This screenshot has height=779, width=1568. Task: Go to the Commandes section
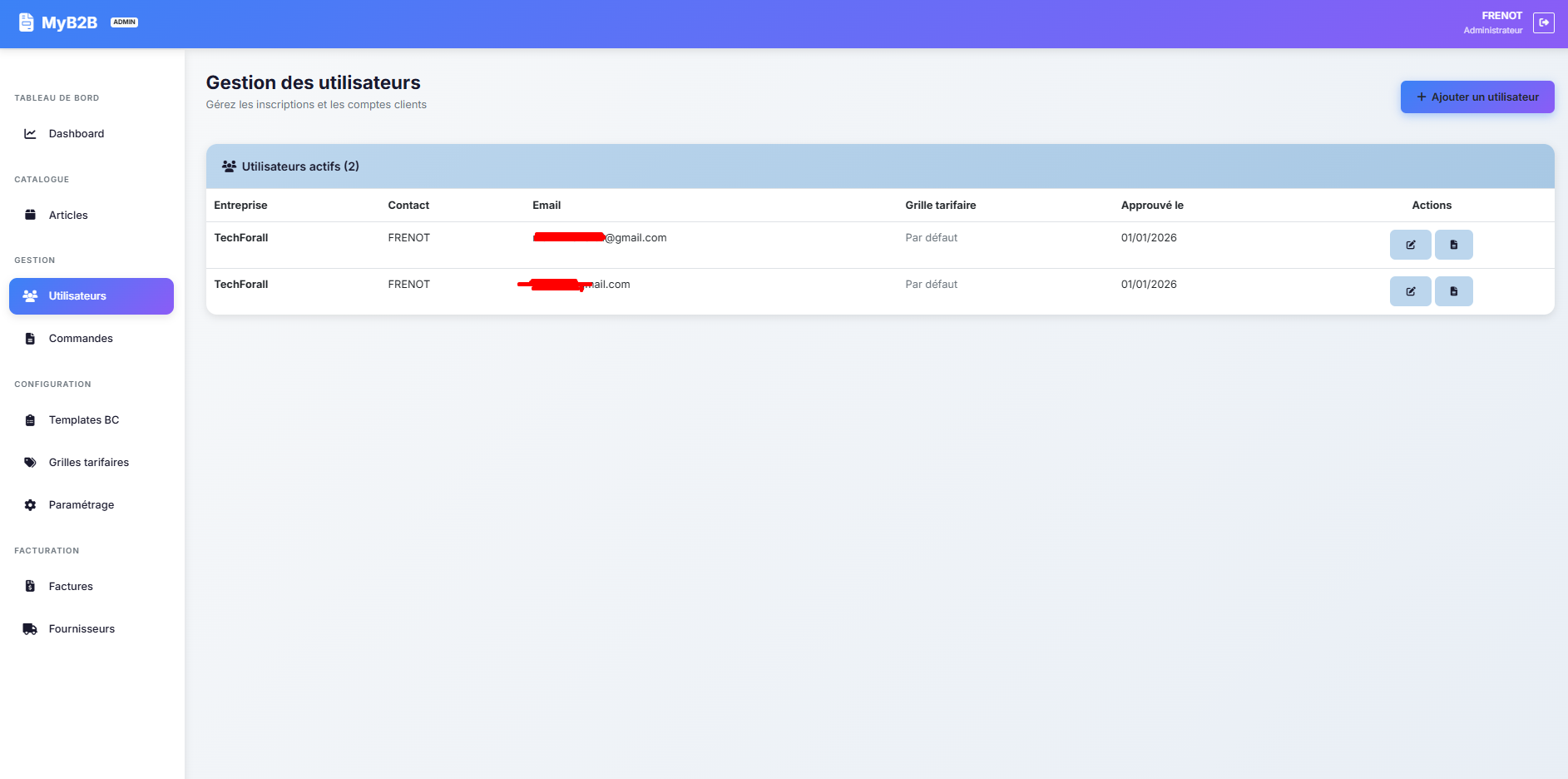click(81, 339)
